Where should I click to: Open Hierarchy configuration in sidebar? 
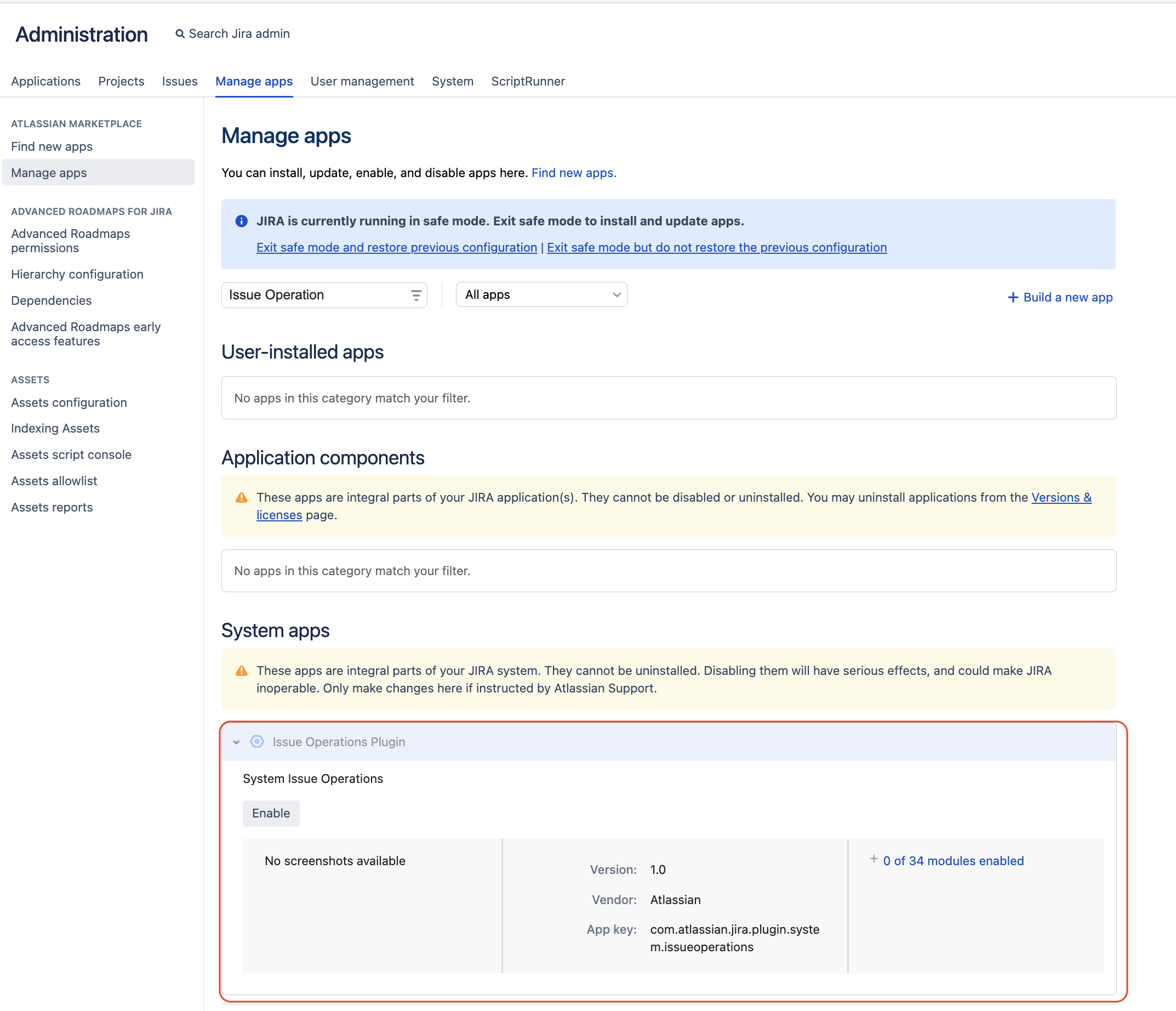77,274
